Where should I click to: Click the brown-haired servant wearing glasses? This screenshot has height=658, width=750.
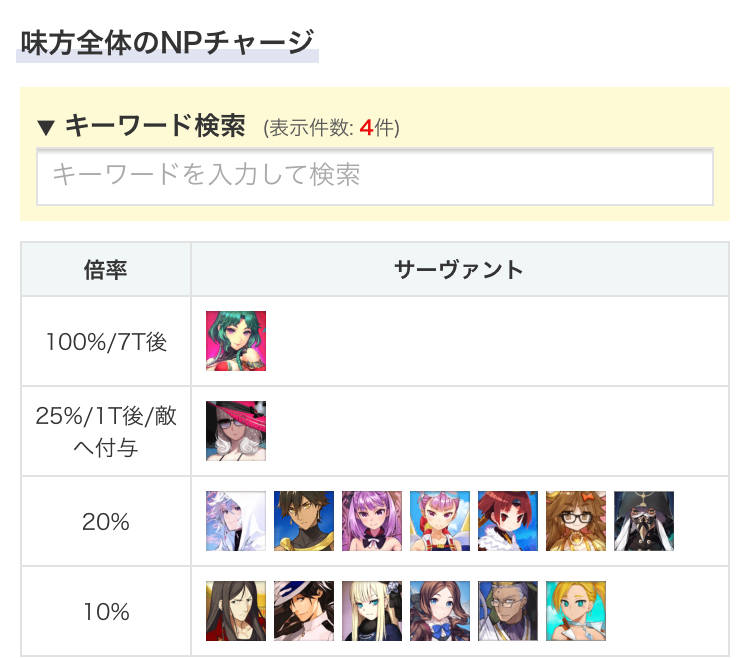click(576, 521)
